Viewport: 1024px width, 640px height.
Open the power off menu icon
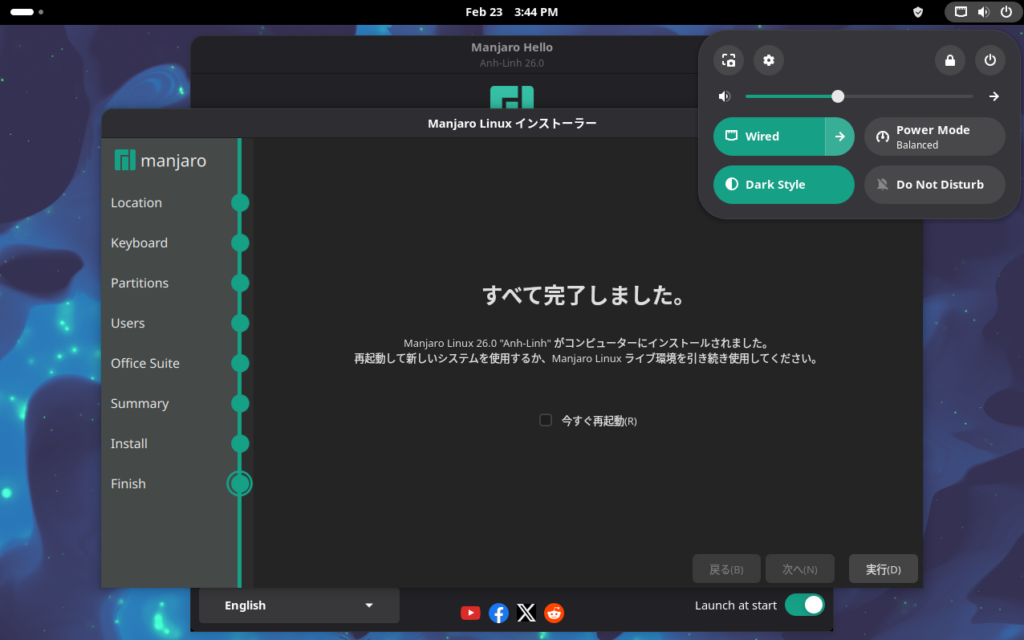990,60
